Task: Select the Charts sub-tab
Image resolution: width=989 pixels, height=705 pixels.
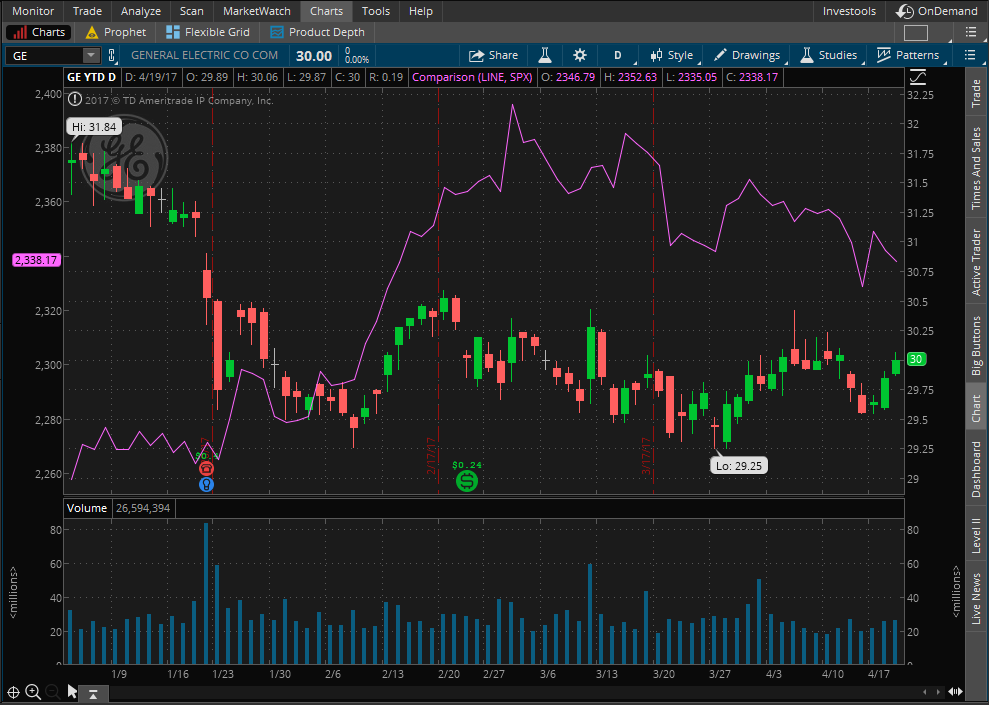Action: click(x=39, y=32)
